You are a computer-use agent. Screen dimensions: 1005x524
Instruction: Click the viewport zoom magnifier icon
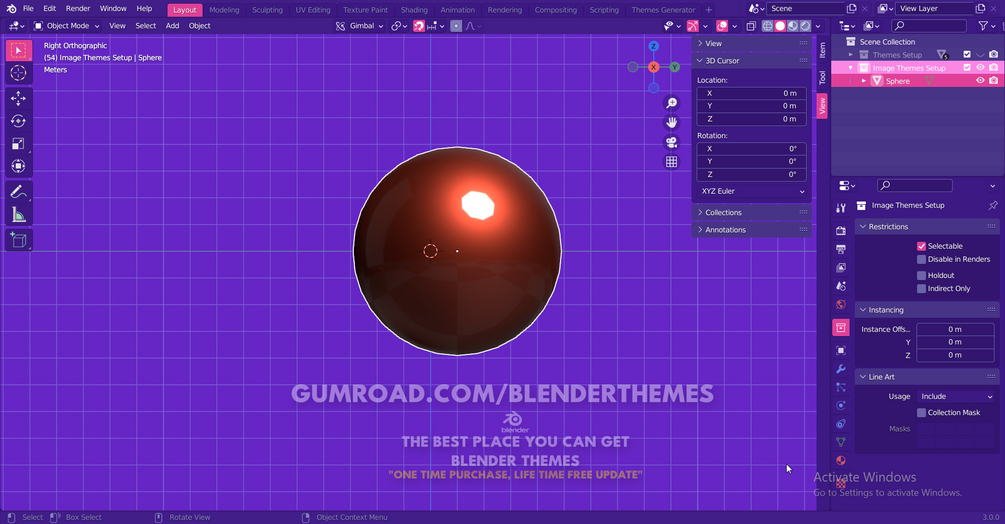pyautogui.click(x=671, y=103)
